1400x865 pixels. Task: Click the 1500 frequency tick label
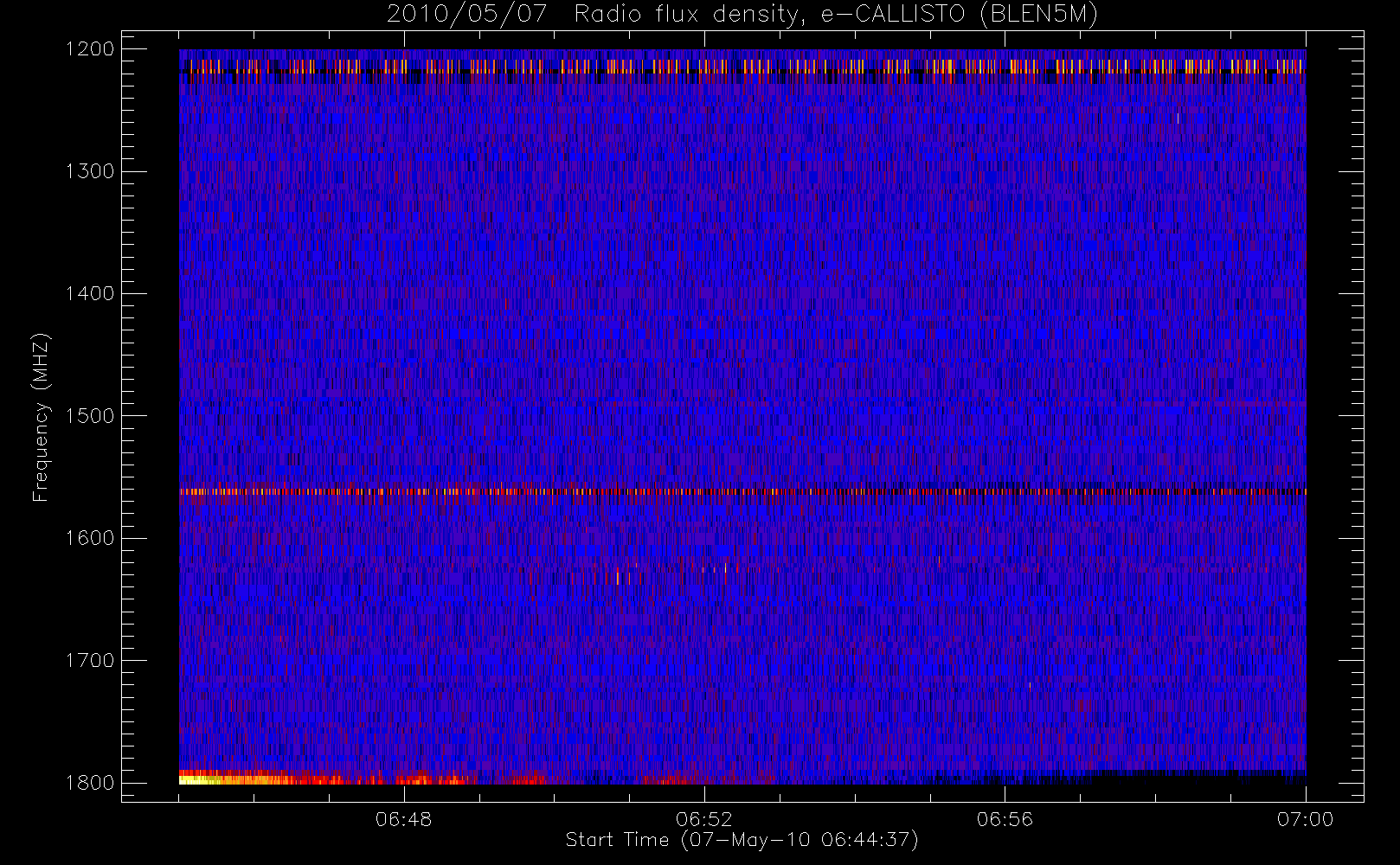tap(90, 416)
